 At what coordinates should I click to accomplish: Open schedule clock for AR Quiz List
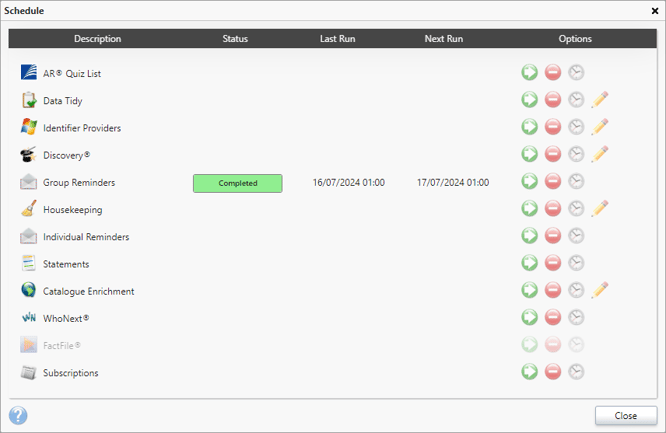click(576, 73)
